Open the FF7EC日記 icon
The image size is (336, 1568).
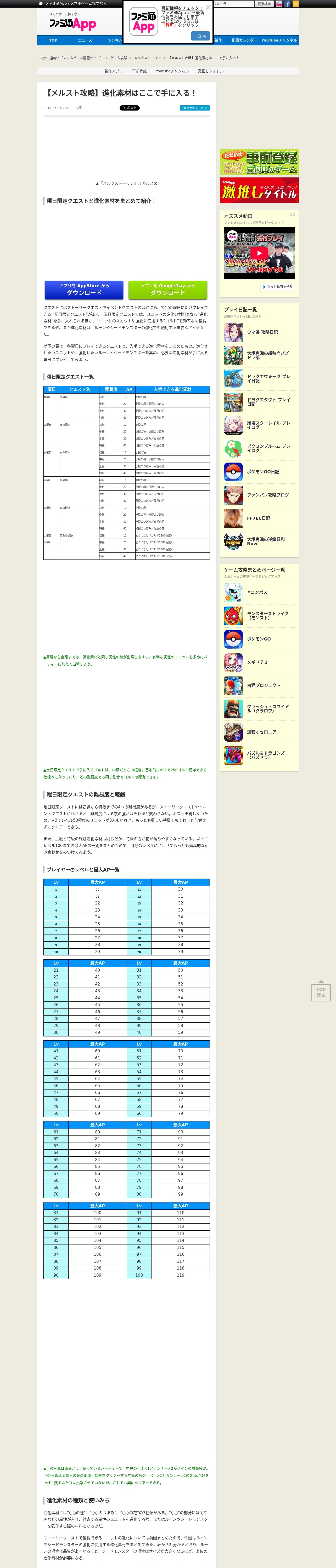pos(233,518)
